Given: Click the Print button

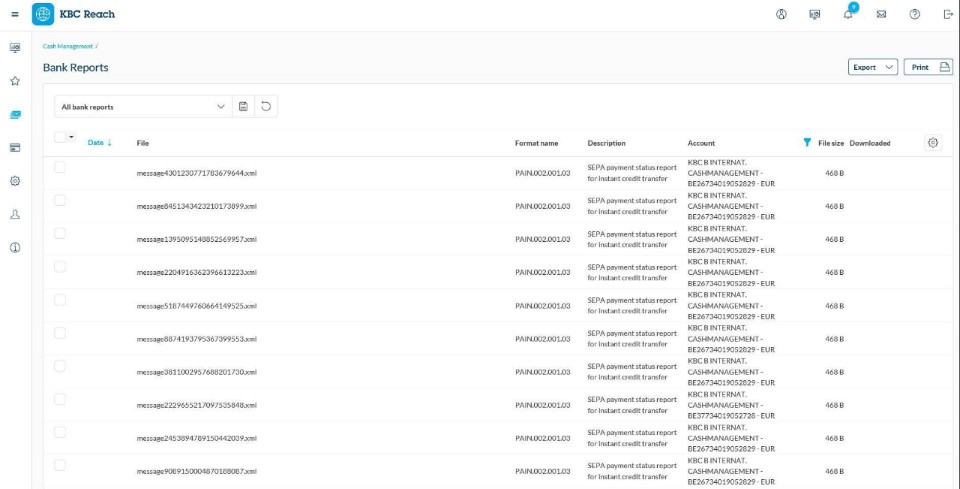Looking at the screenshot, I should (x=928, y=67).
